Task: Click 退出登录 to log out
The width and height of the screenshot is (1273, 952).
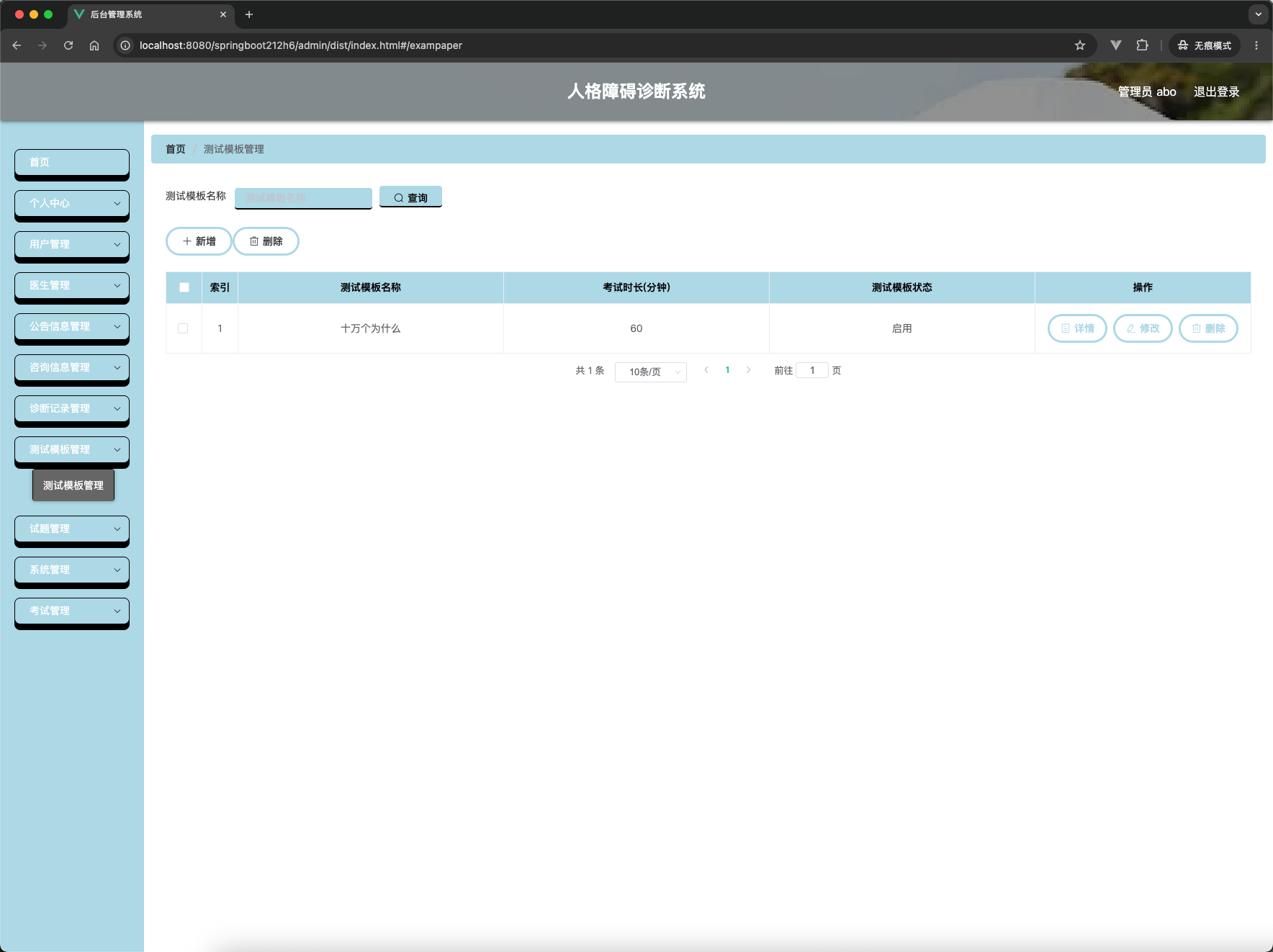Action: point(1216,91)
